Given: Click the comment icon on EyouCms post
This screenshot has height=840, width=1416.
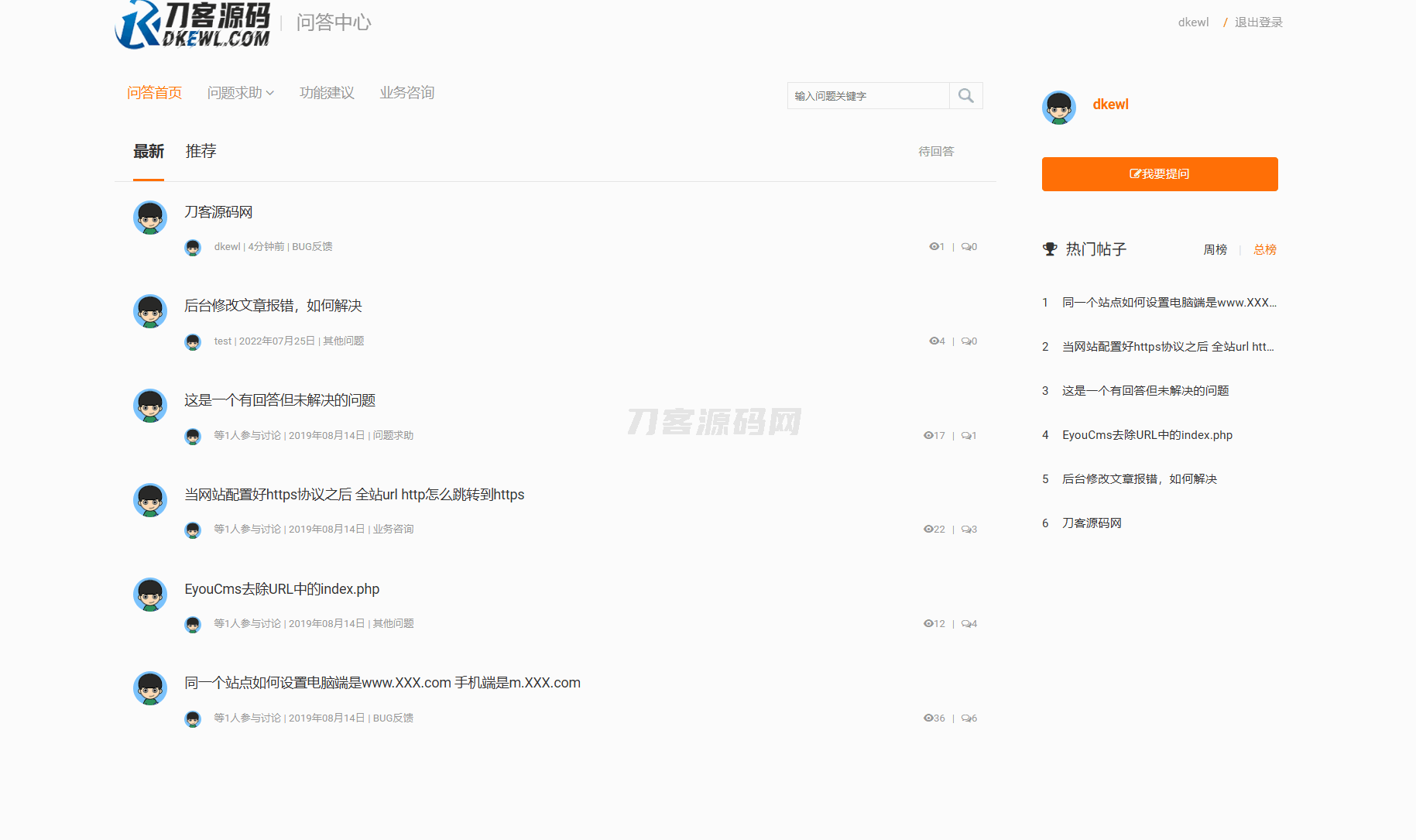Looking at the screenshot, I should tap(966, 624).
